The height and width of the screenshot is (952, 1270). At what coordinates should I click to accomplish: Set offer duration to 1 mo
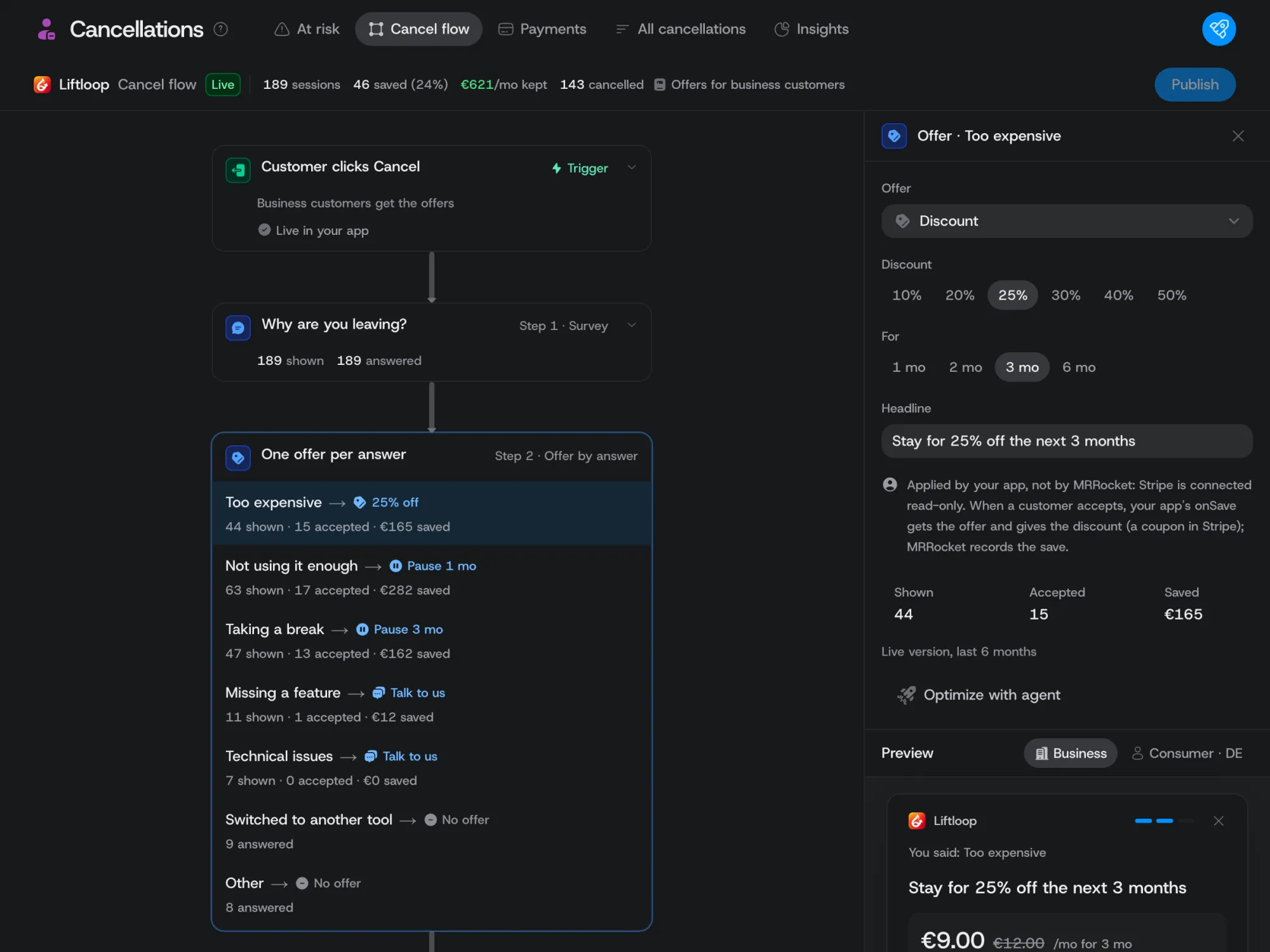(909, 367)
